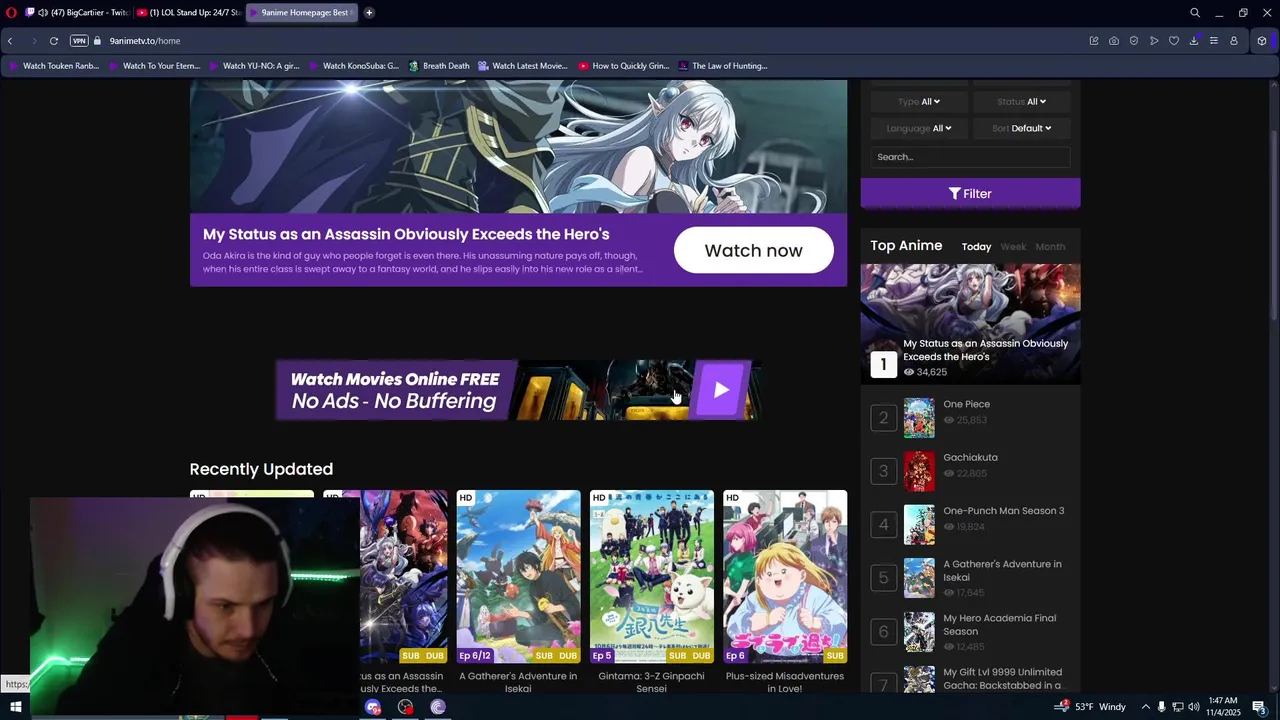1280x720 pixels.
Task: Open the Windows notification center icon
Action: (x=1262, y=707)
